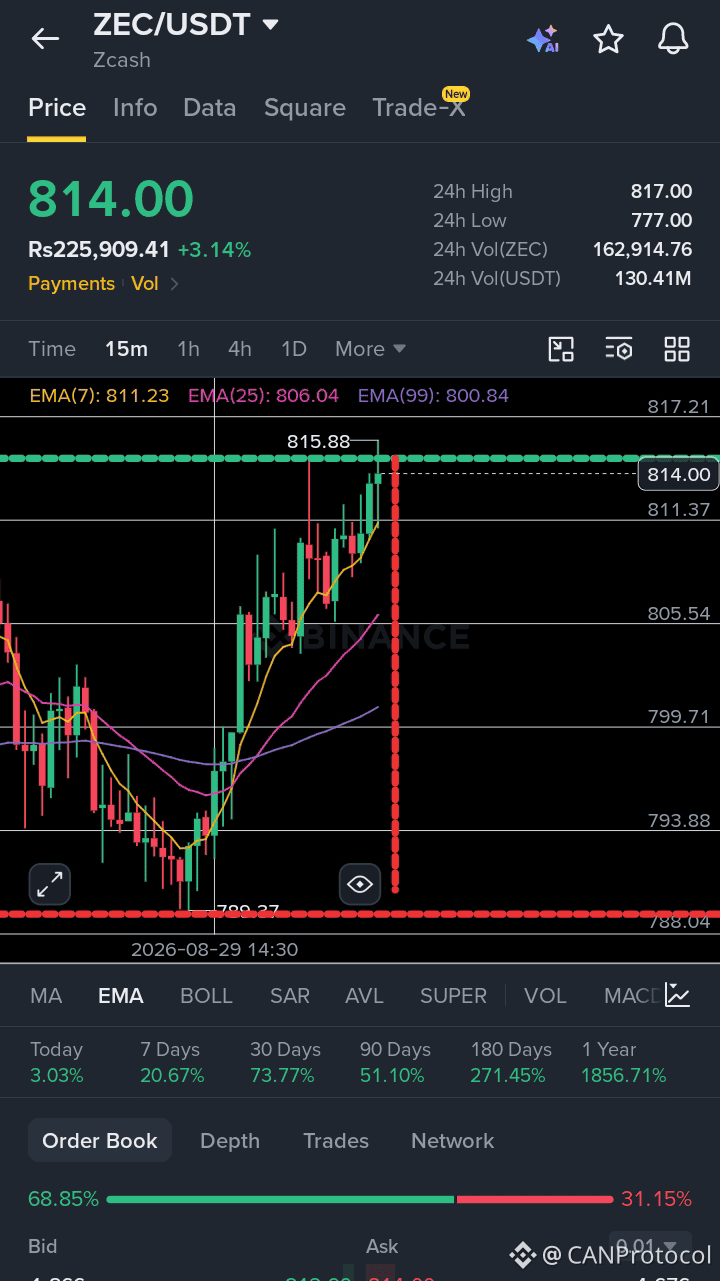
Task: Set a price alert bell
Action: pos(673,39)
